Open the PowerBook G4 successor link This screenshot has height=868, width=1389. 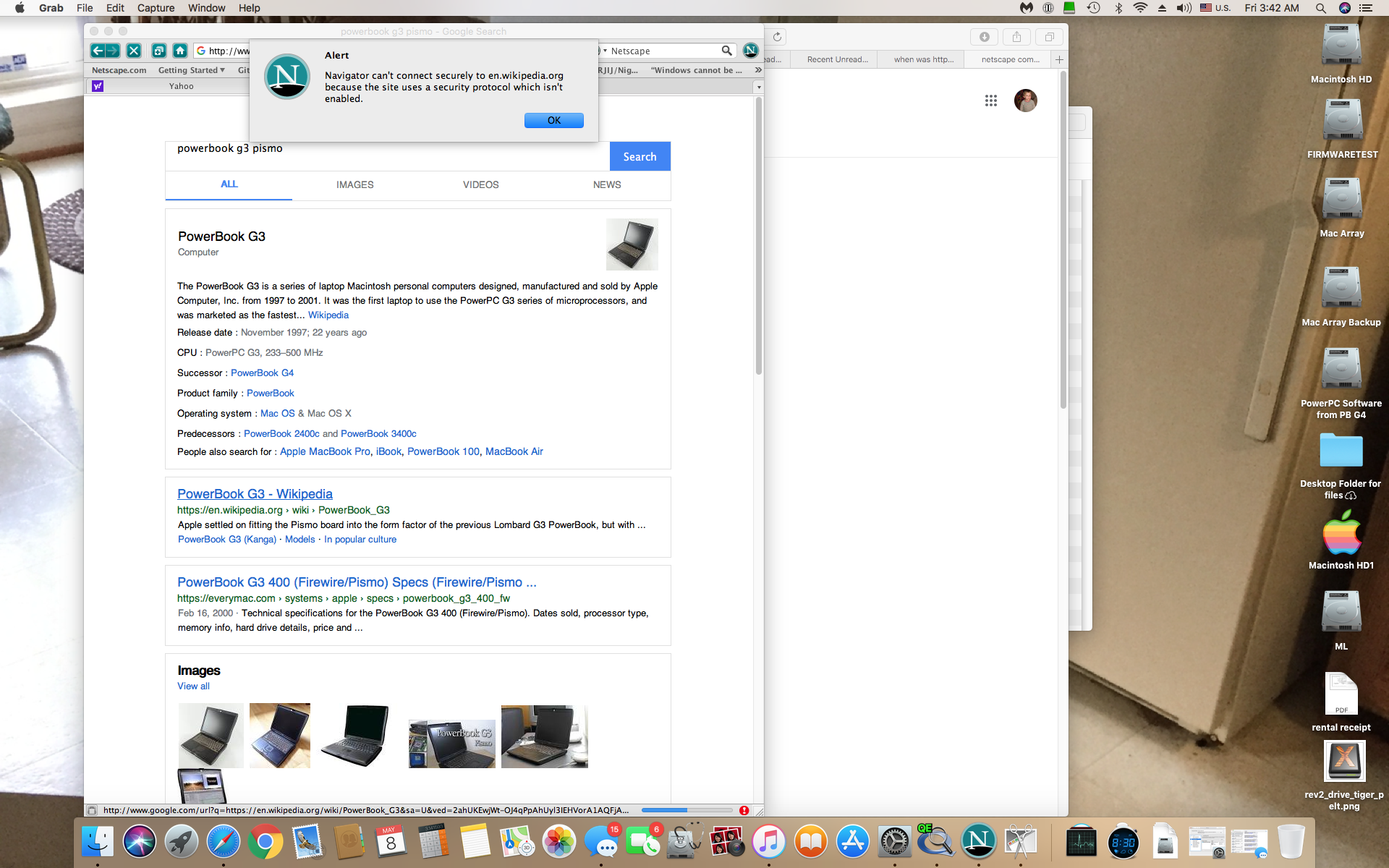(x=262, y=373)
